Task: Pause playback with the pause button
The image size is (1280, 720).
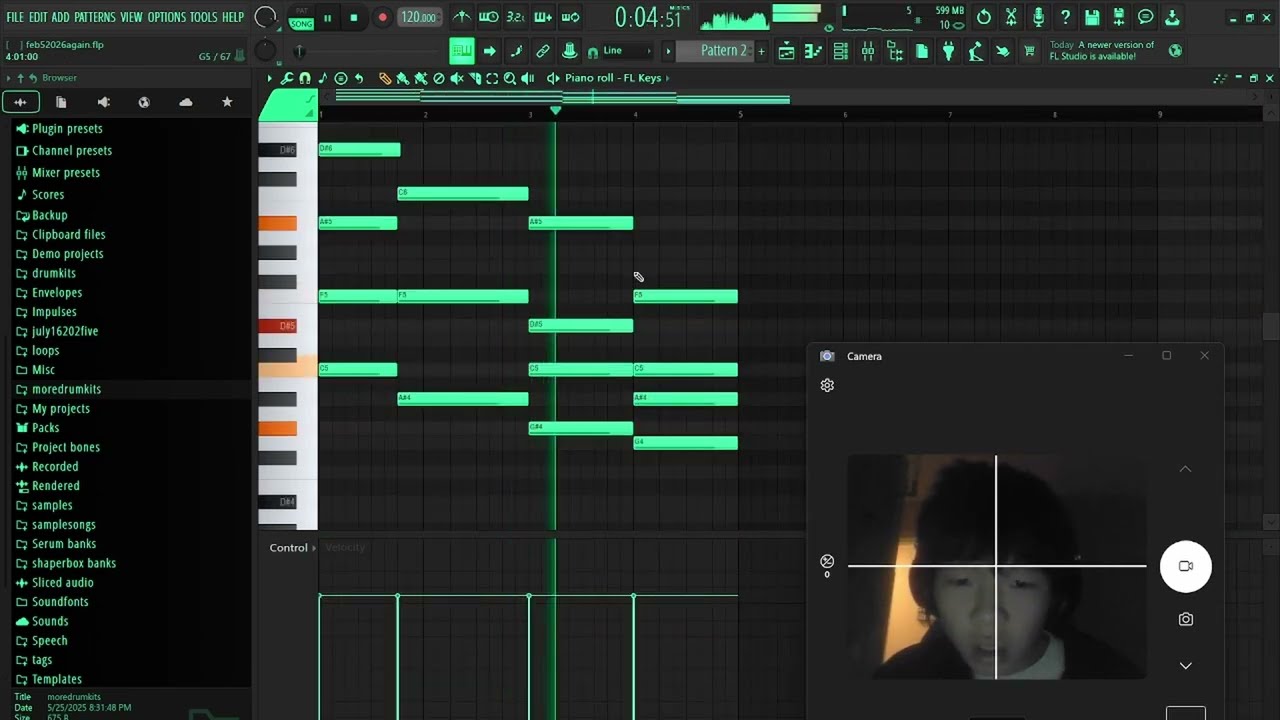Action: (x=327, y=18)
